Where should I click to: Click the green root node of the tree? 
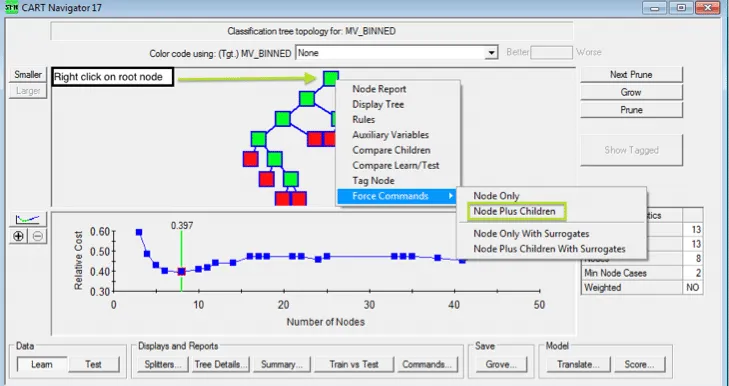tap(331, 78)
